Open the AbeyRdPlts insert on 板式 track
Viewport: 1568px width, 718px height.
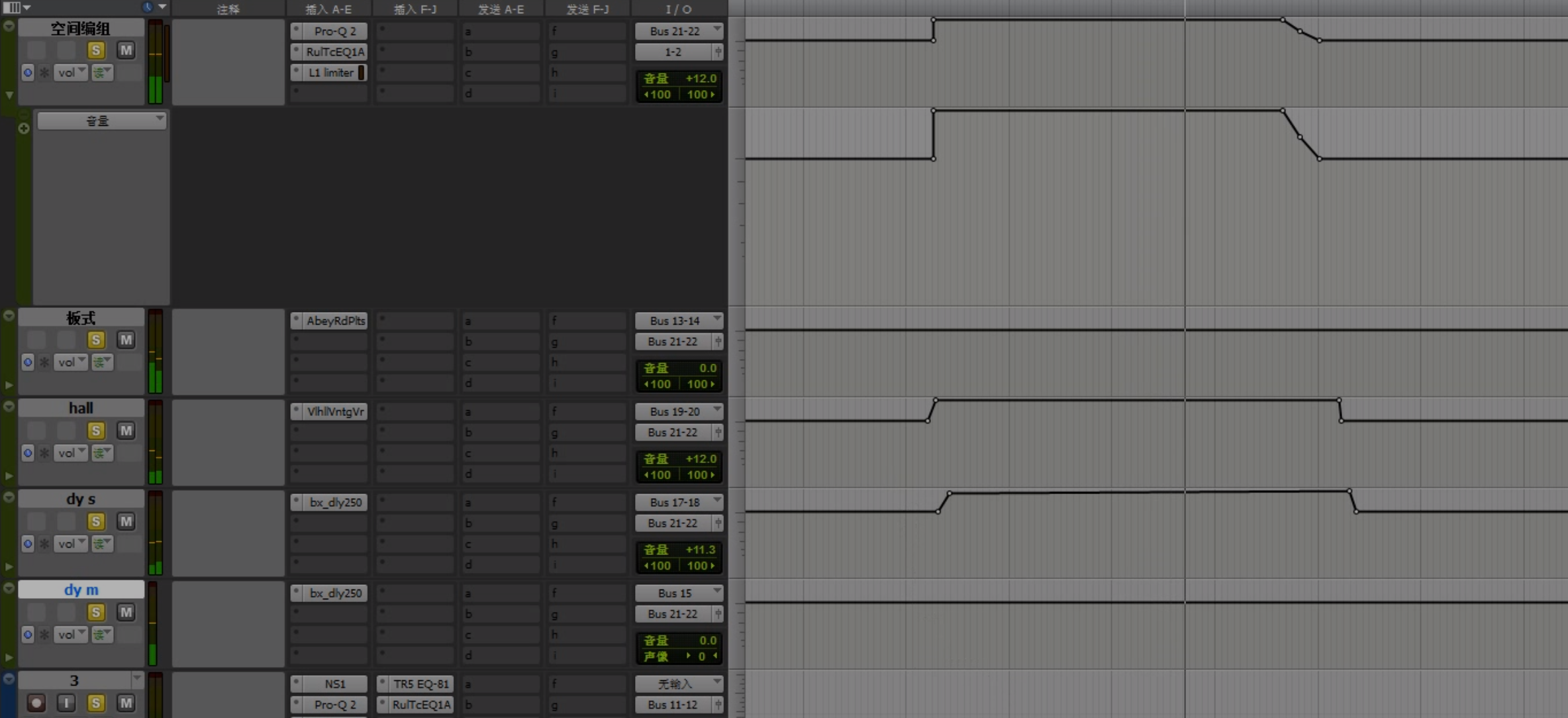click(x=335, y=321)
